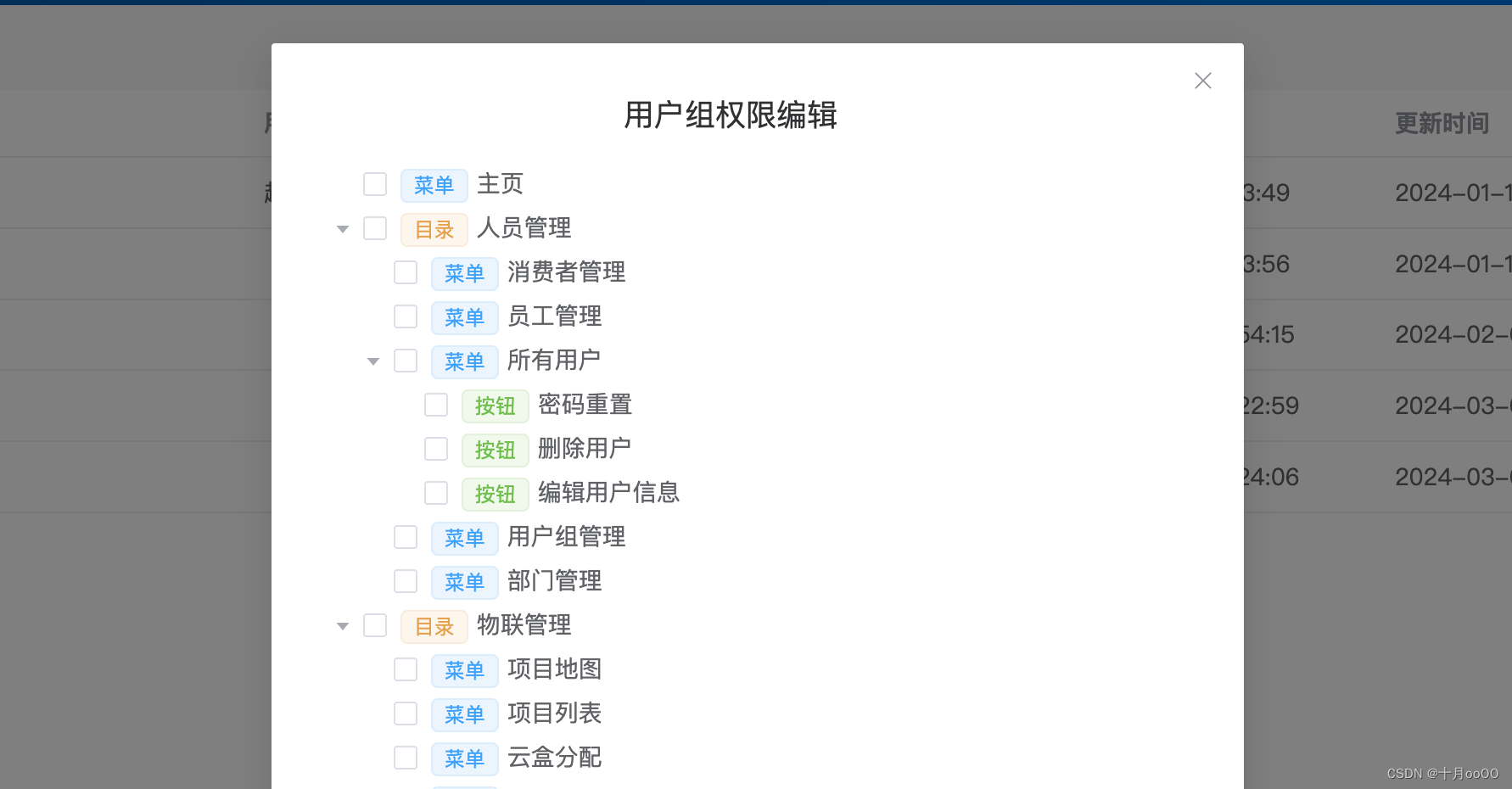Viewport: 1512px width, 789px height.
Task: Tick the 项目地图 checkbox
Action: tap(406, 669)
